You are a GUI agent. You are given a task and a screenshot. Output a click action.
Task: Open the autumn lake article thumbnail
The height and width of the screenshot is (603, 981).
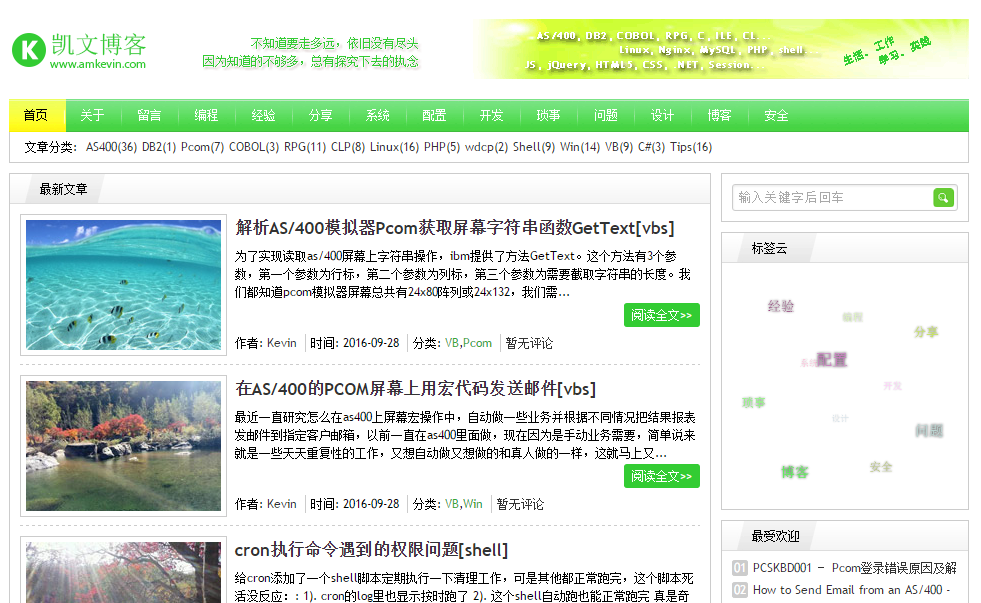(123, 446)
